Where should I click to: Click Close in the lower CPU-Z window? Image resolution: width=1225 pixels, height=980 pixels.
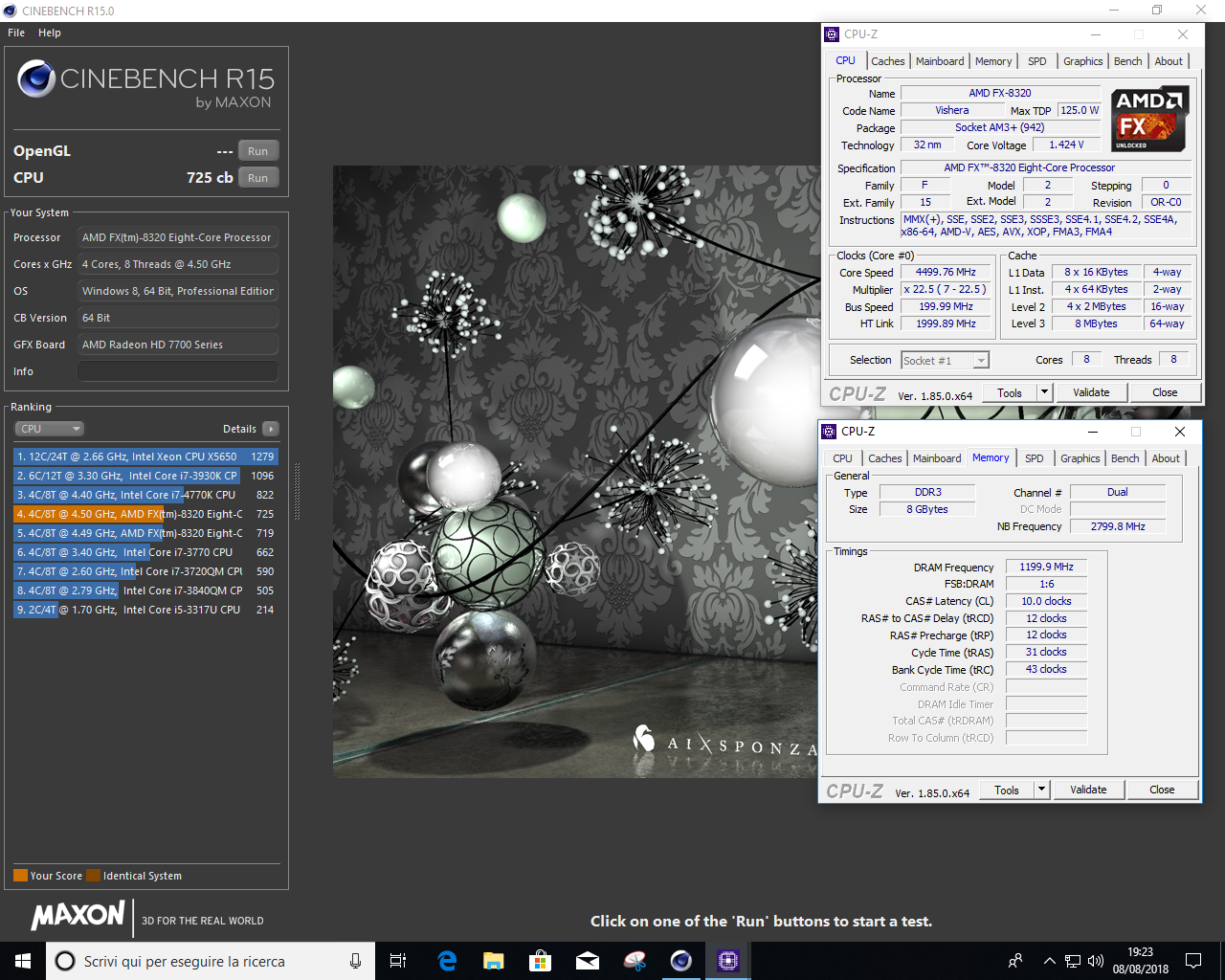tap(1162, 790)
